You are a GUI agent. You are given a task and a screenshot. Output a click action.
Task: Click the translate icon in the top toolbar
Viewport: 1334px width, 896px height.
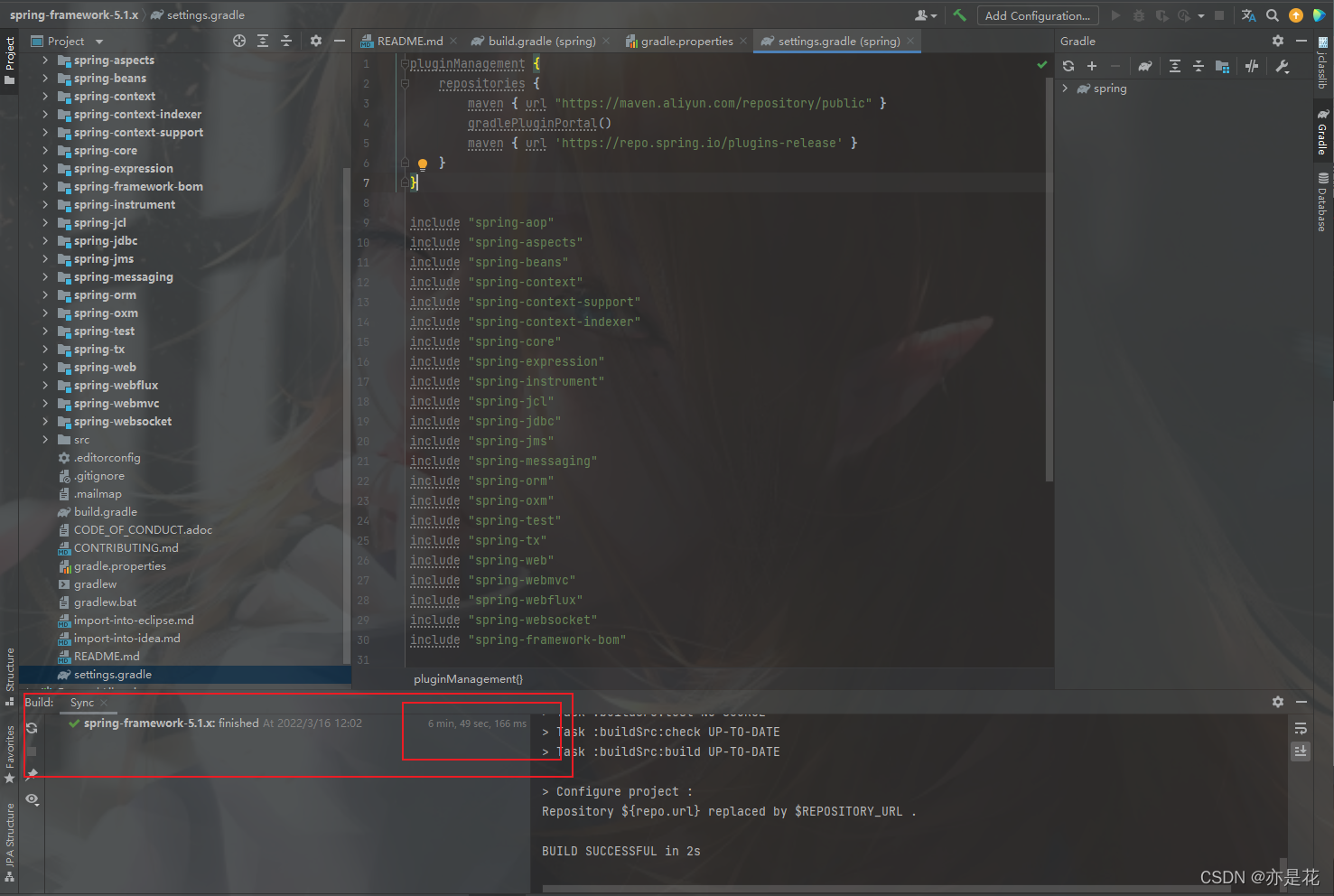(x=1249, y=15)
